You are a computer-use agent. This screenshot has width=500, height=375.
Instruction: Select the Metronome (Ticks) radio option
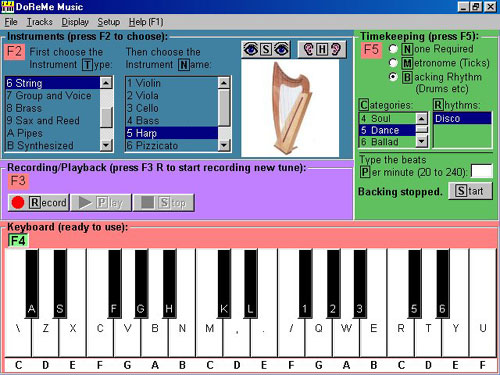point(393,63)
